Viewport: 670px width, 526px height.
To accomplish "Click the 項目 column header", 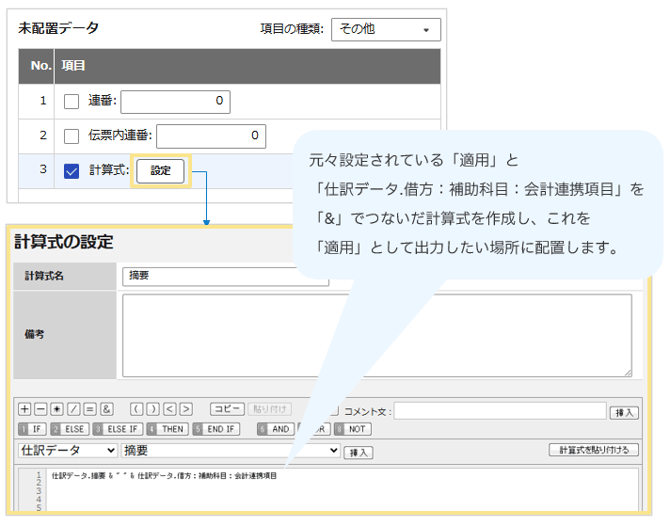I will click(x=247, y=66).
